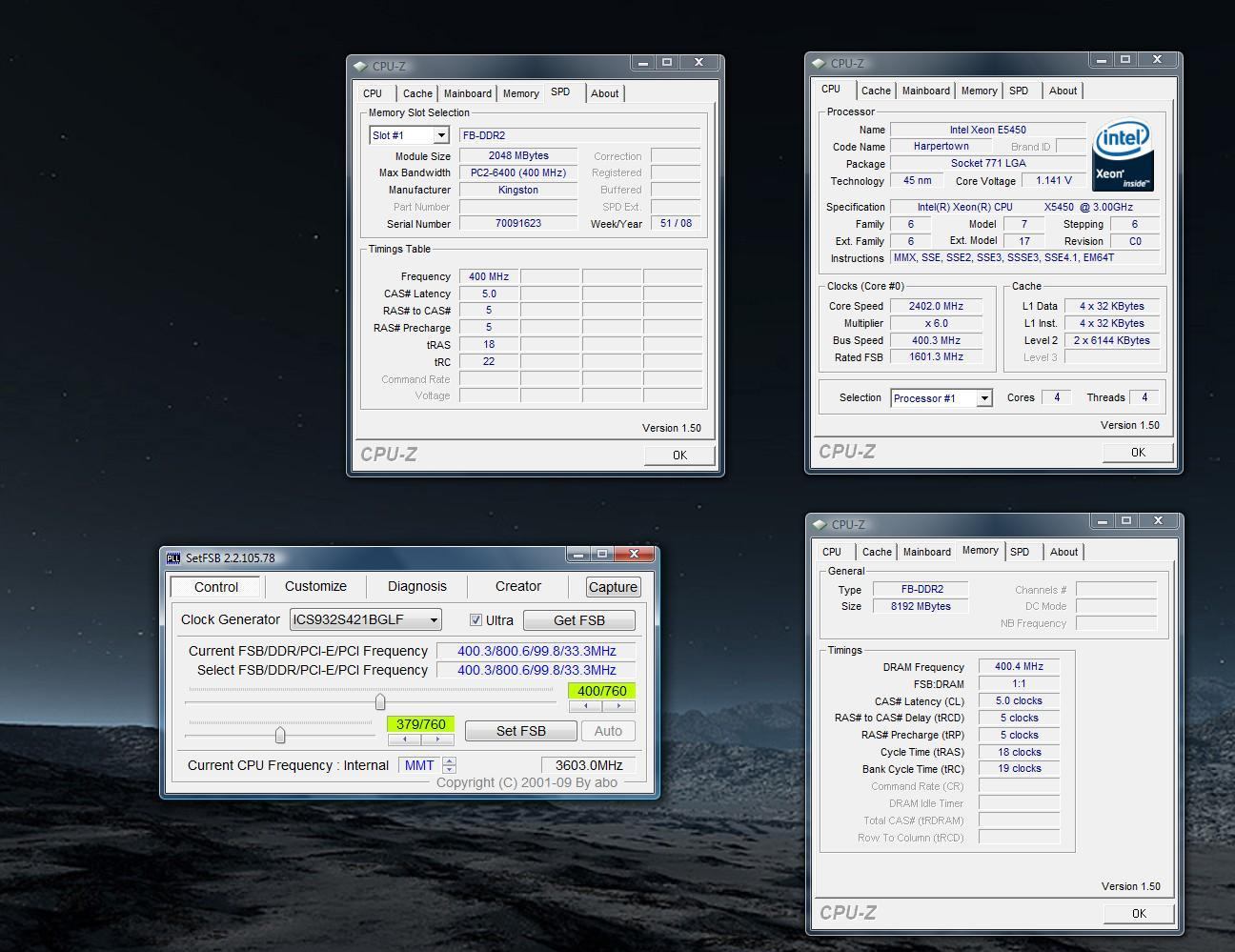Click the SetFSB title bar icon
This screenshot has width=1235, height=952.
pyautogui.click(x=173, y=558)
